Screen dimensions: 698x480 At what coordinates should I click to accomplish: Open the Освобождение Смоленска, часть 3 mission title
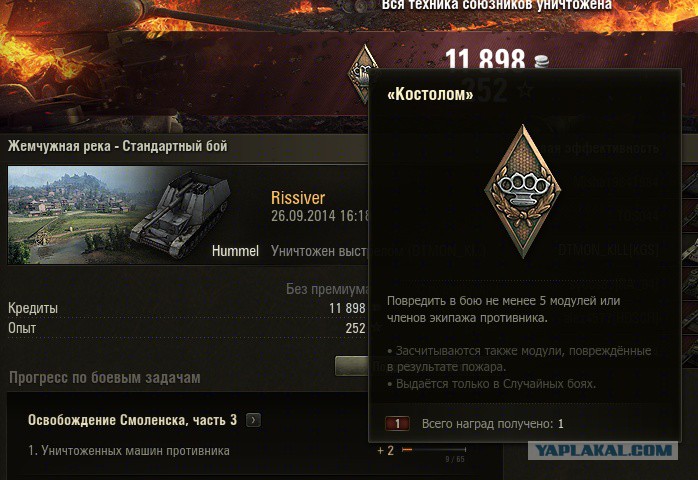pyautogui.click(x=132, y=420)
